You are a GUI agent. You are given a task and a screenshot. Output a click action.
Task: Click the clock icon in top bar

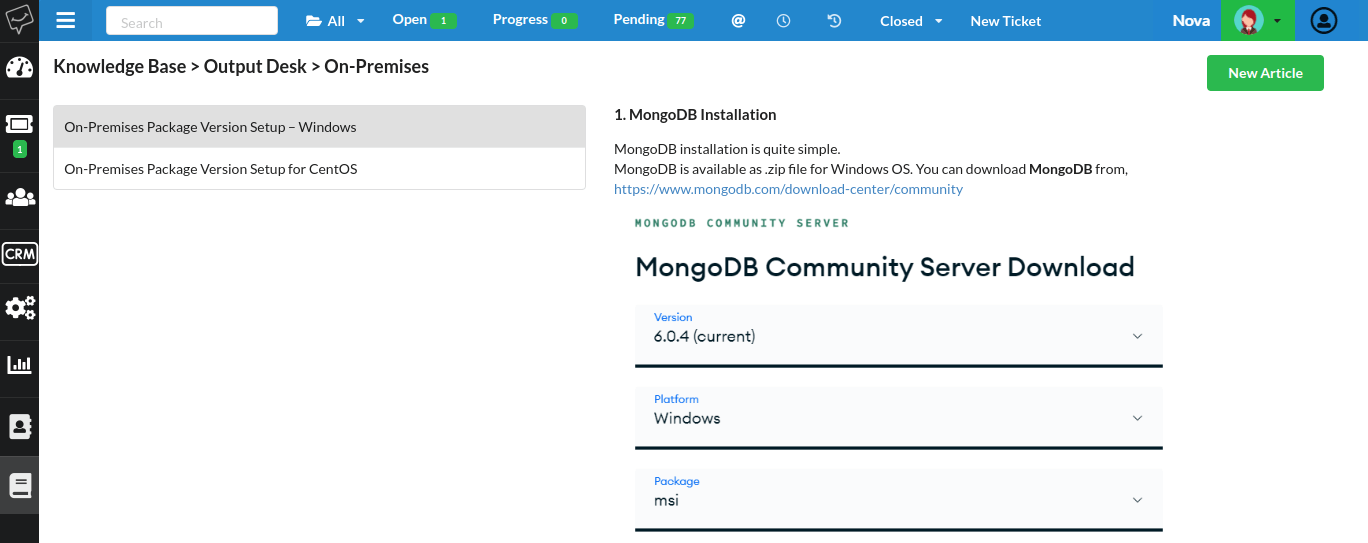pyautogui.click(x=783, y=20)
